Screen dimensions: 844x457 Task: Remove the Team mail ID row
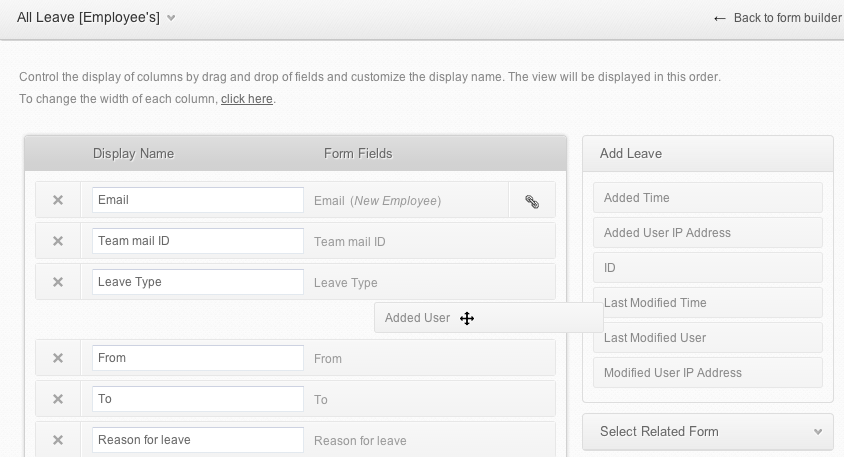[58, 241]
